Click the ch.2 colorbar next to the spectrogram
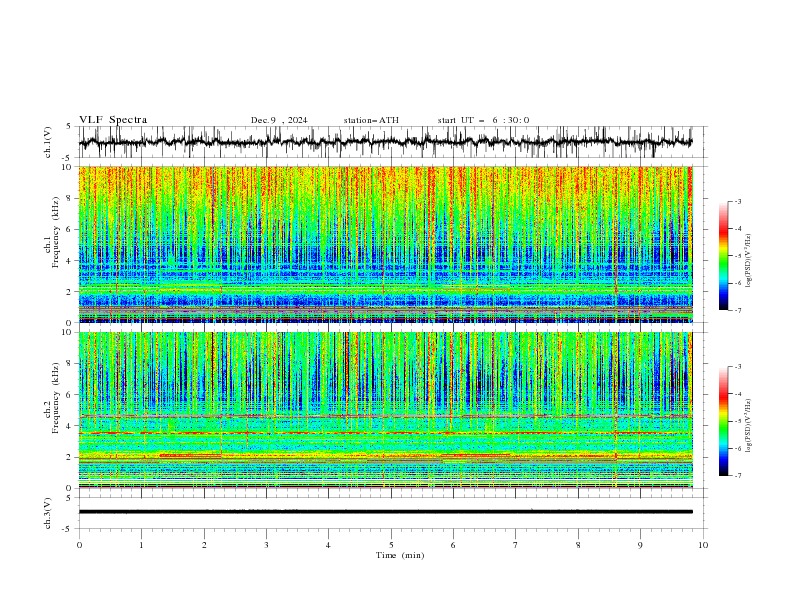This screenshot has height=612, width=792. [x=723, y=421]
